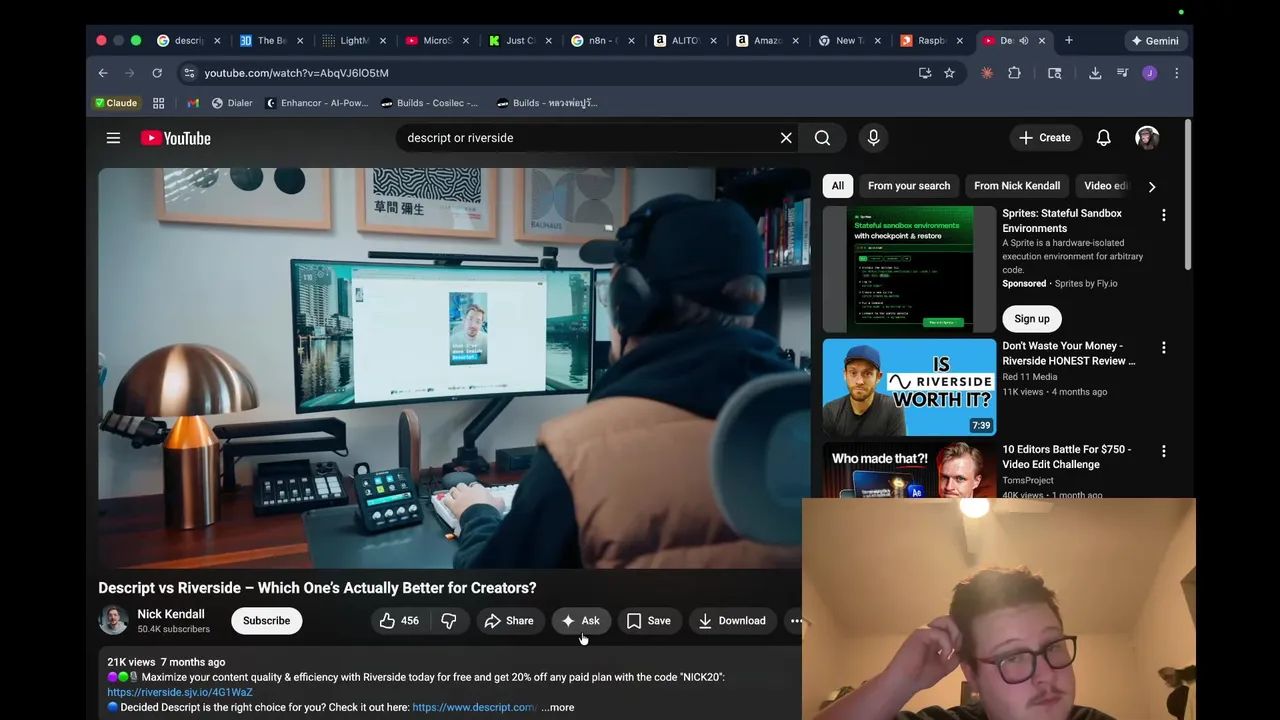Switch to the MicroS YouTube tab
1280x720 pixels.
tap(437, 41)
